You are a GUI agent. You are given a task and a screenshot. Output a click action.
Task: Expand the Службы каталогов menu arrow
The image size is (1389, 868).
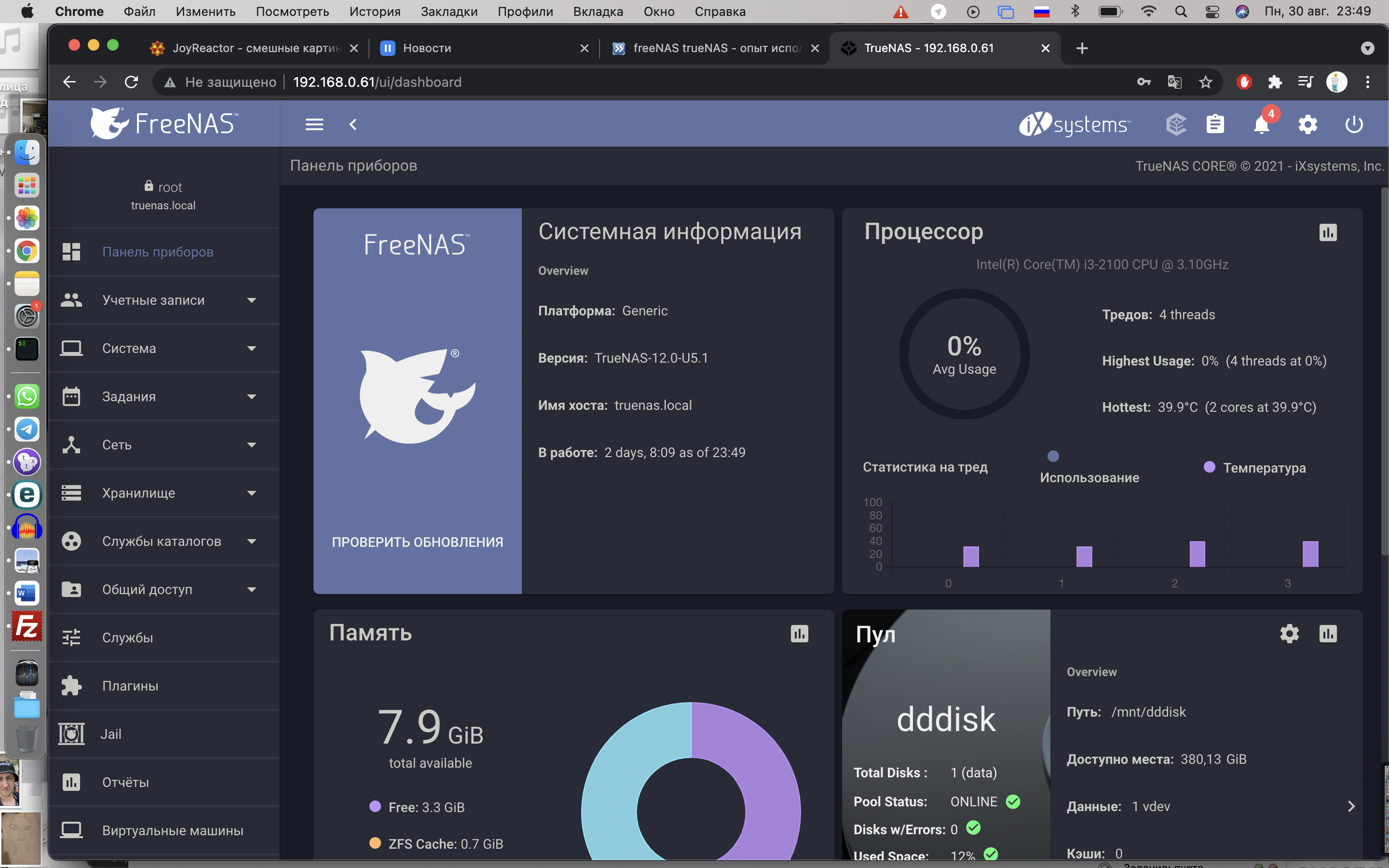pos(251,542)
